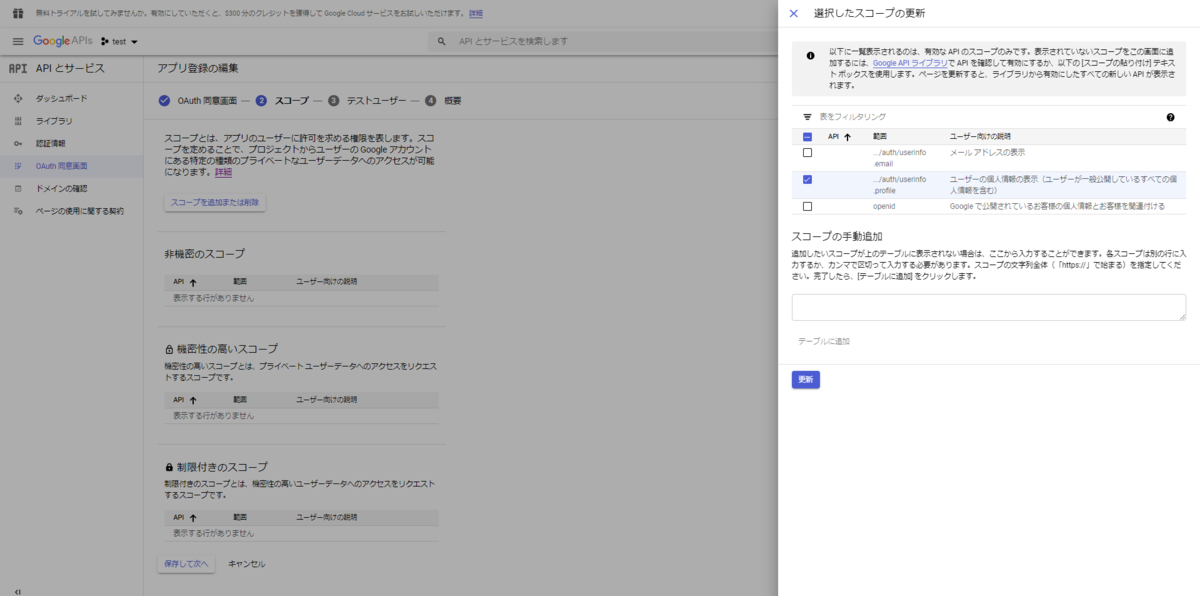Collapse the sidebar with bottom-left arrow
This screenshot has height=596, width=1200.
click(x=18, y=591)
